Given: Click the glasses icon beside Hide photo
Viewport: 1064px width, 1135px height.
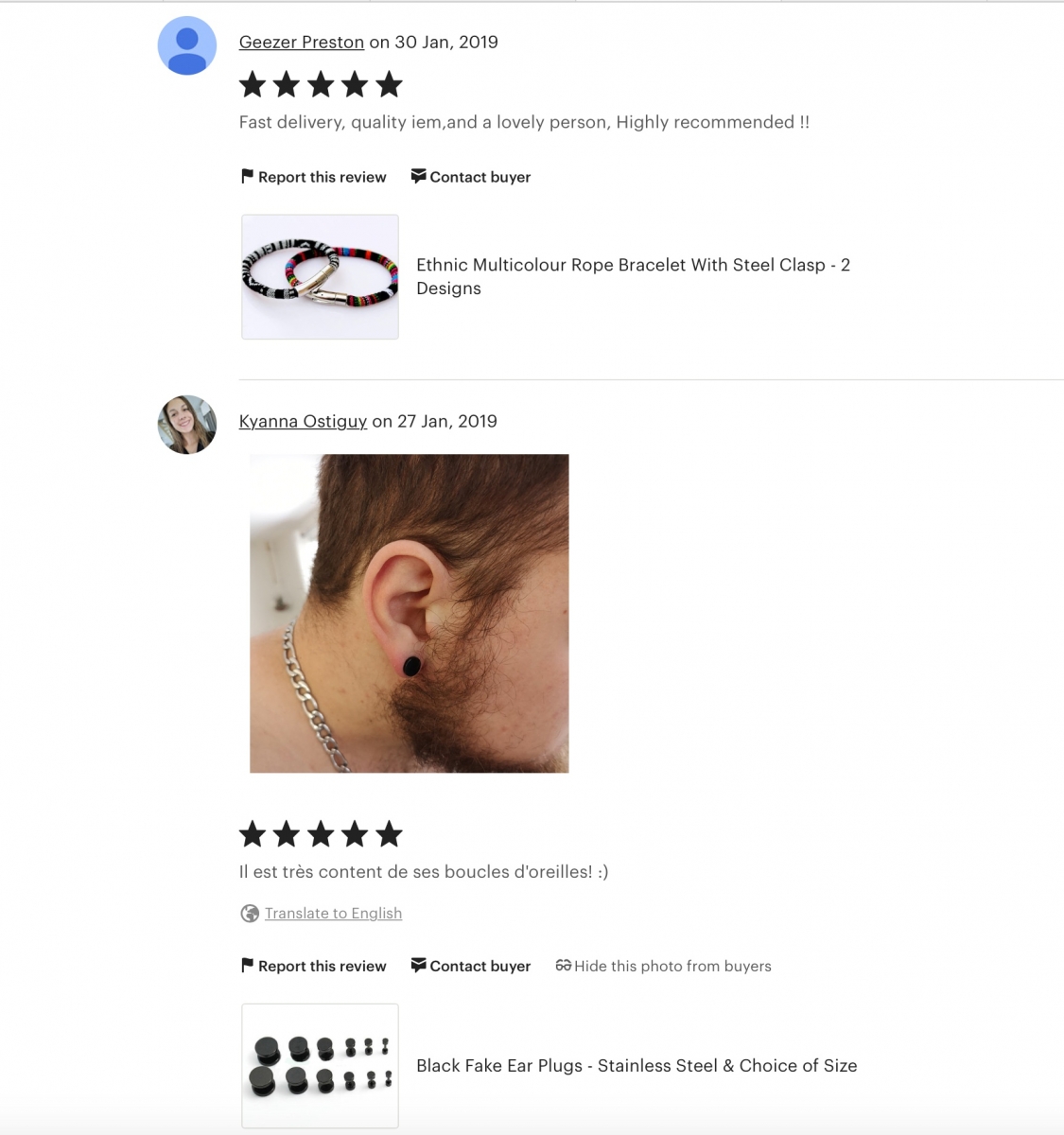Looking at the screenshot, I should point(563,965).
